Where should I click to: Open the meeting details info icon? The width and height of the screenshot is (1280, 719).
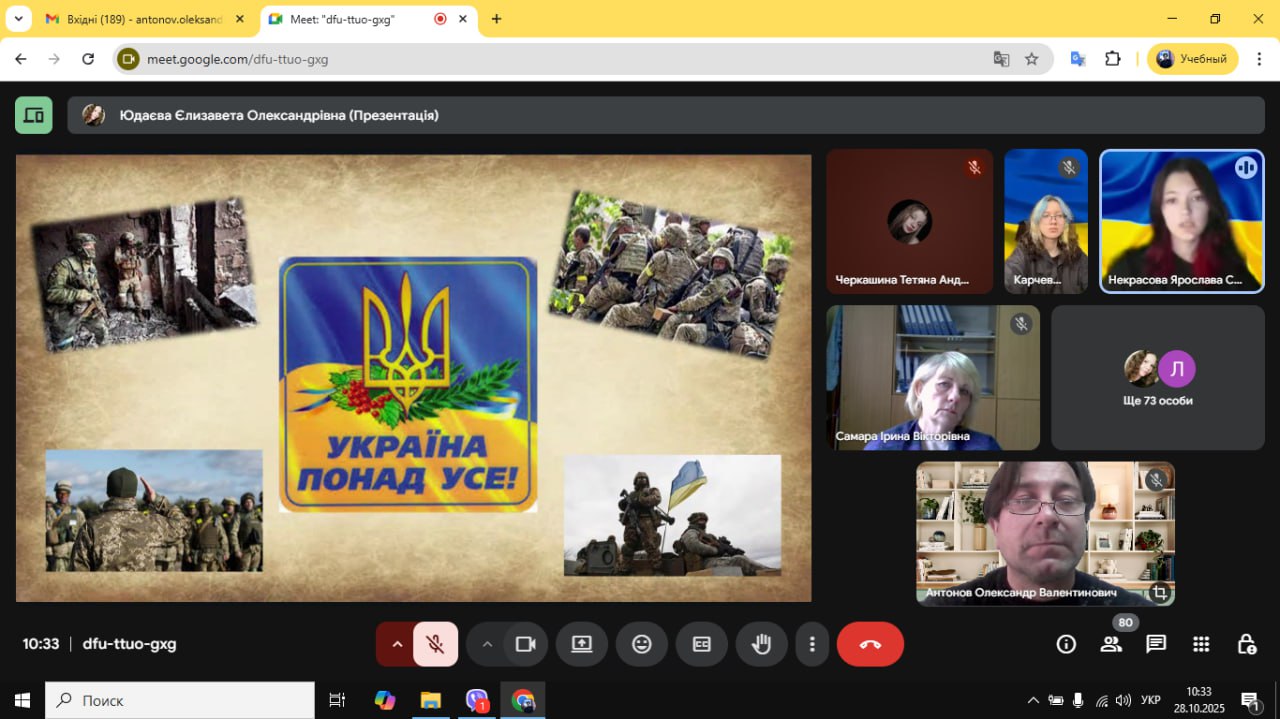[x=1066, y=644]
